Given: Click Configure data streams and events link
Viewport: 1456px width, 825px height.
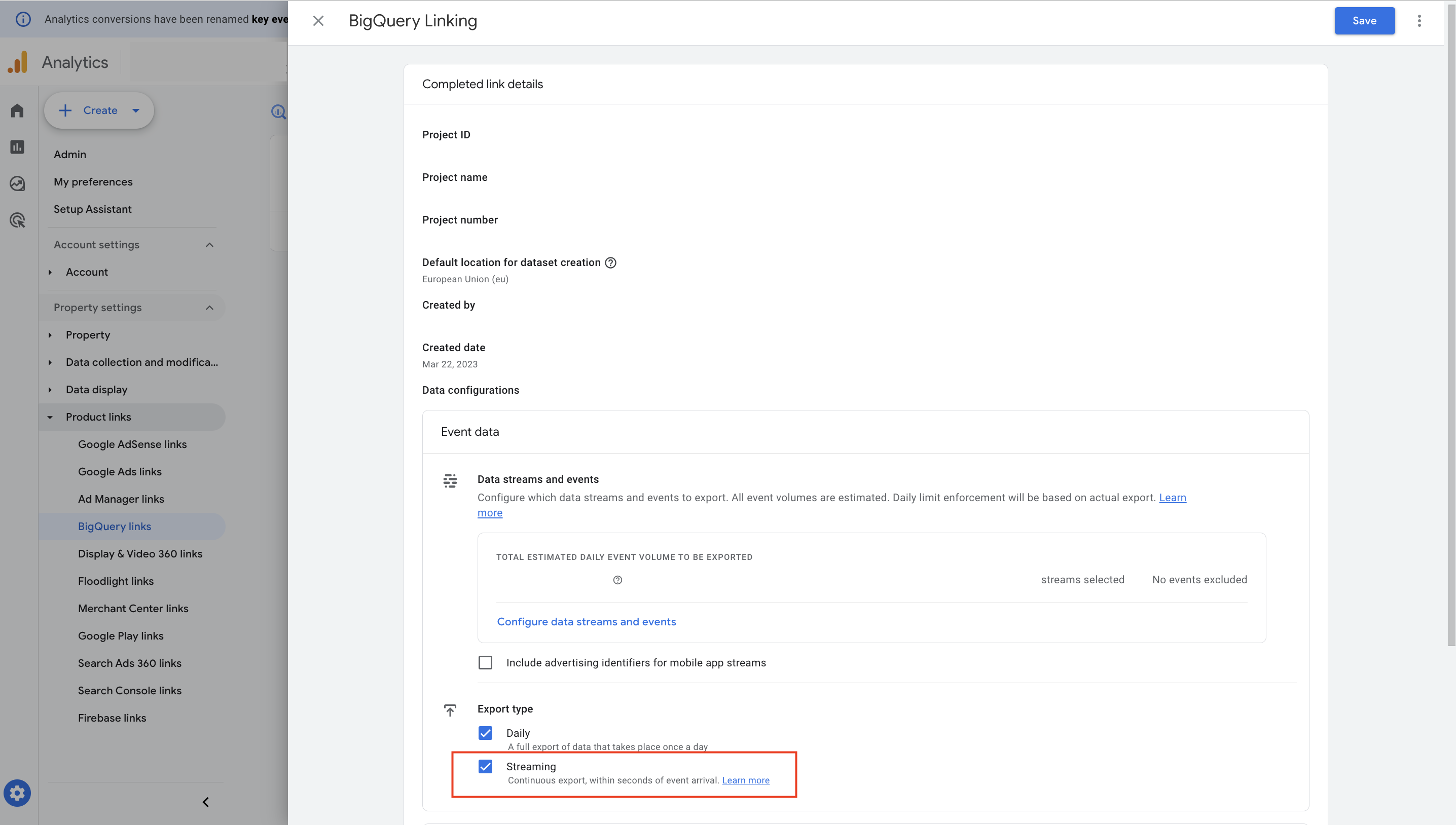Looking at the screenshot, I should pos(586,622).
